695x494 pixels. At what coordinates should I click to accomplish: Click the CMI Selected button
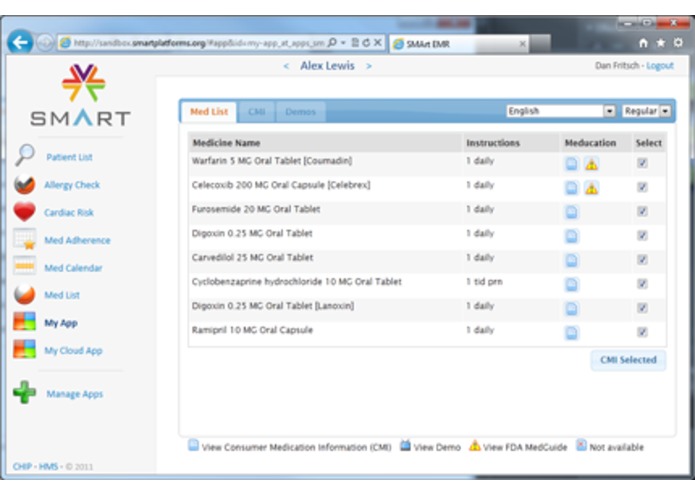pos(628,360)
